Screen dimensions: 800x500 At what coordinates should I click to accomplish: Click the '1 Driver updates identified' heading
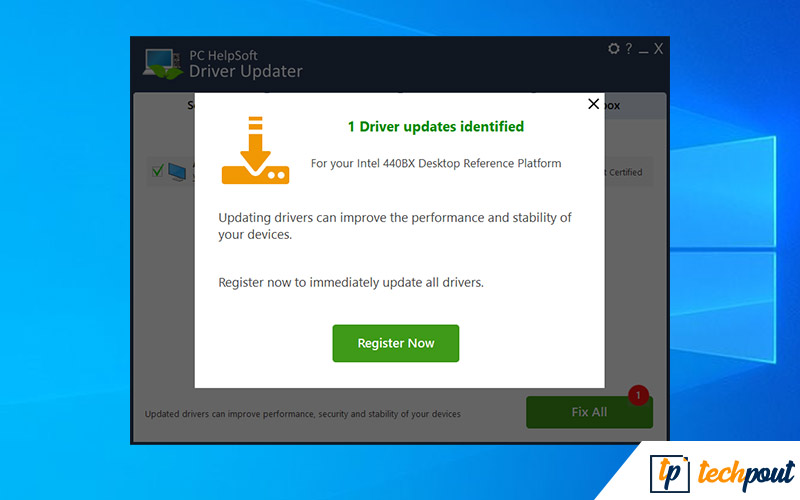(x=436, y=127)
